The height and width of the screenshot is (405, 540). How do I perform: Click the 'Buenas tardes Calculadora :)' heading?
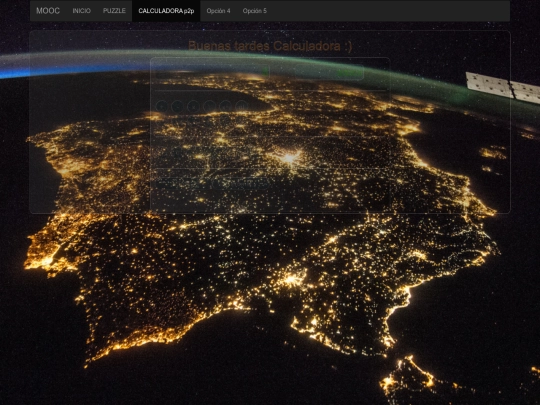[x=270, y=46]
